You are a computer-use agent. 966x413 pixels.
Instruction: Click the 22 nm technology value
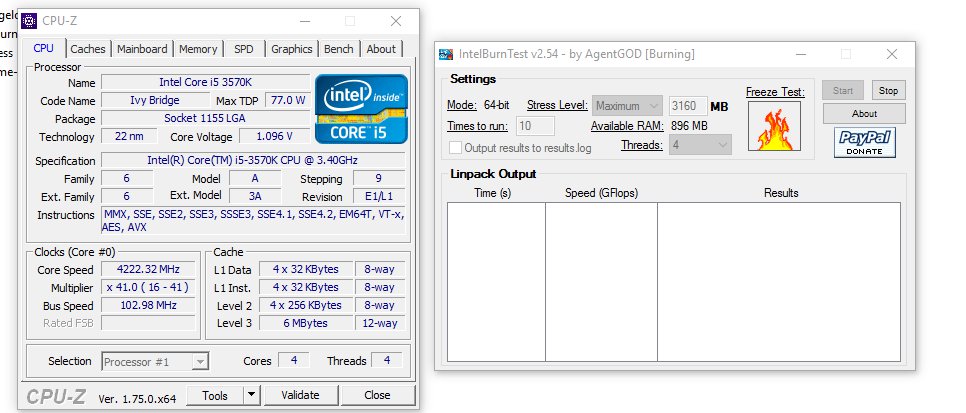point(129,136)
